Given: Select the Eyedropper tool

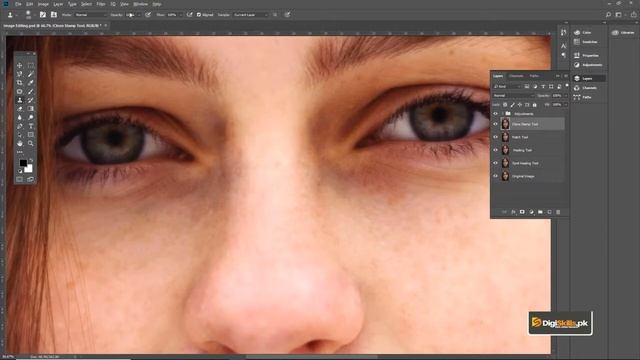Looking at the screenshot, I should pyautogui.click(x=31, y=83).
